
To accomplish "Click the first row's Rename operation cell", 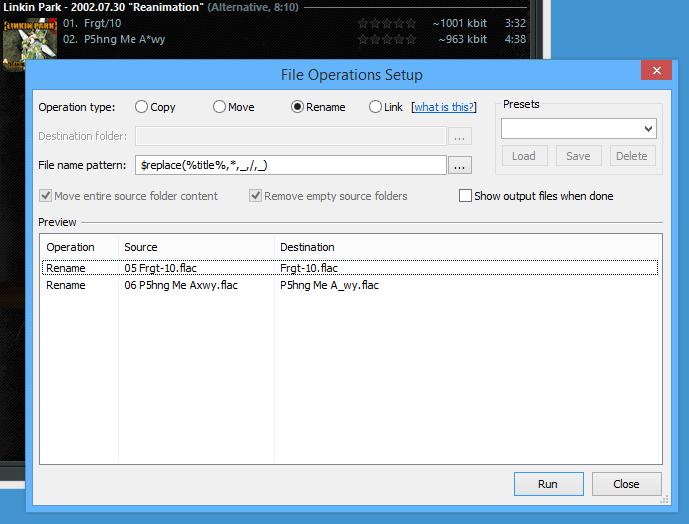I will (x=66, y=268).
